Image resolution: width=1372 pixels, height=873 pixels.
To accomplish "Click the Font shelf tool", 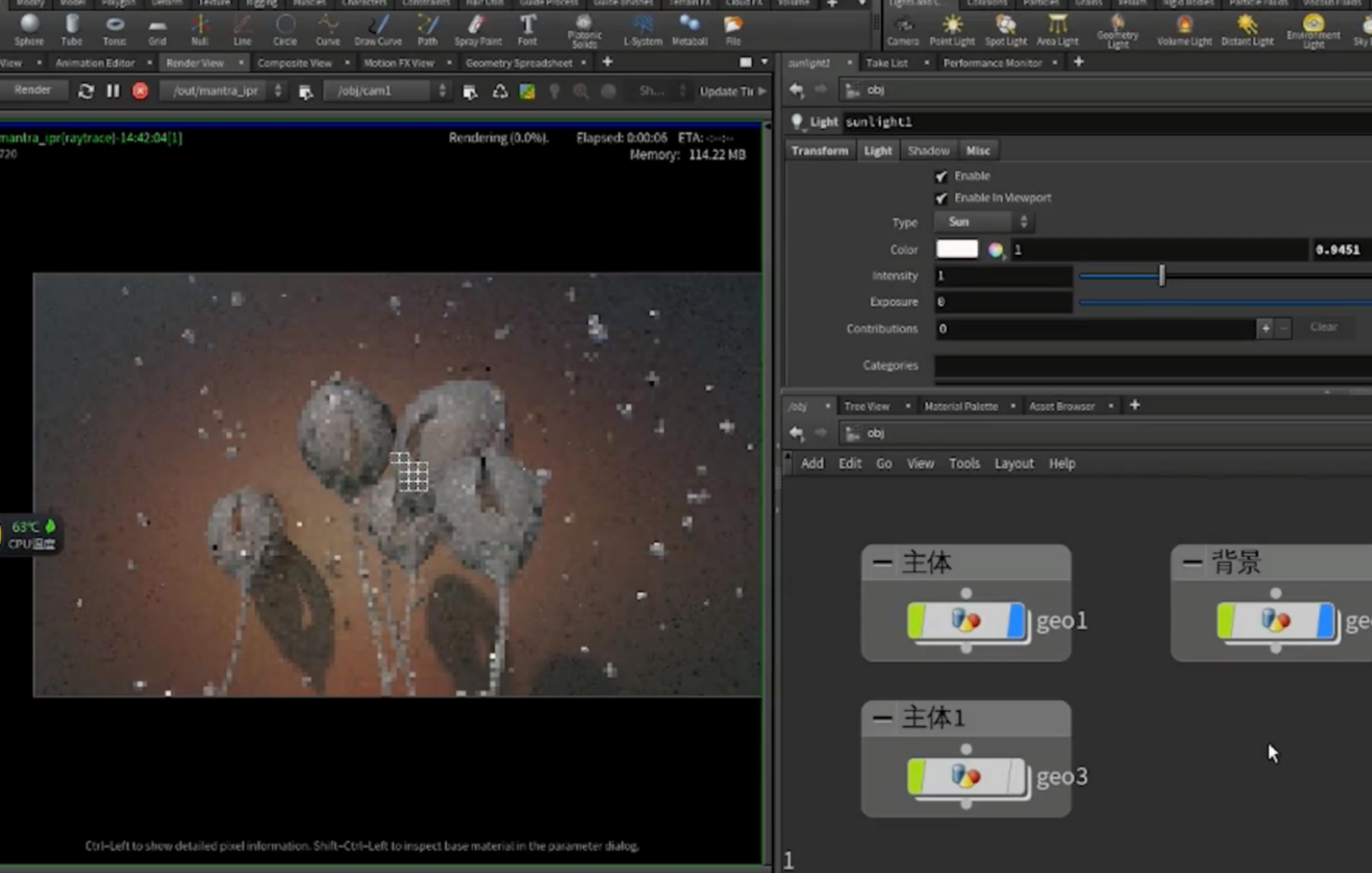I will coord(527,30).
